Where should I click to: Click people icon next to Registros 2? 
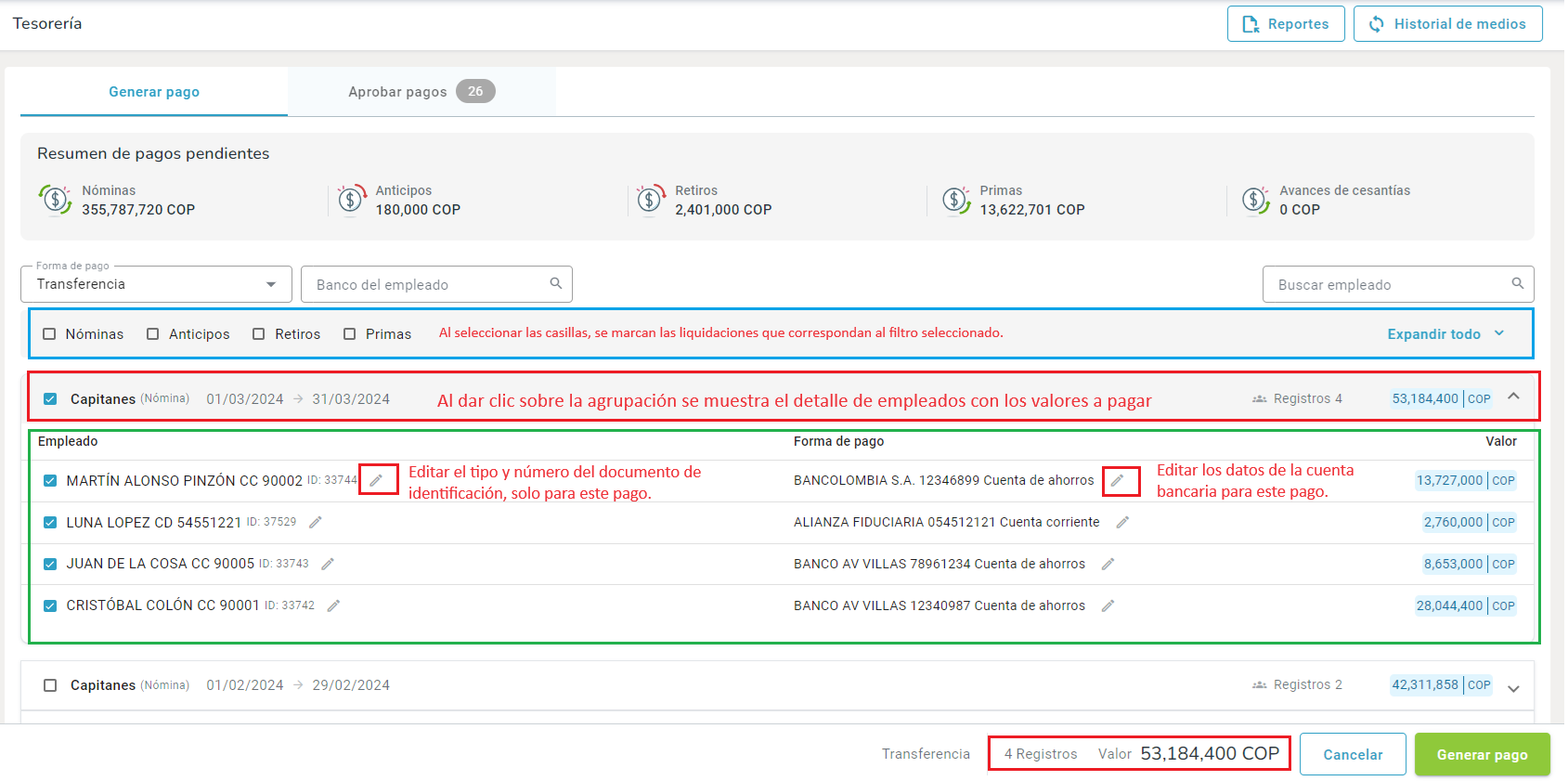[x=1260, y=684]
